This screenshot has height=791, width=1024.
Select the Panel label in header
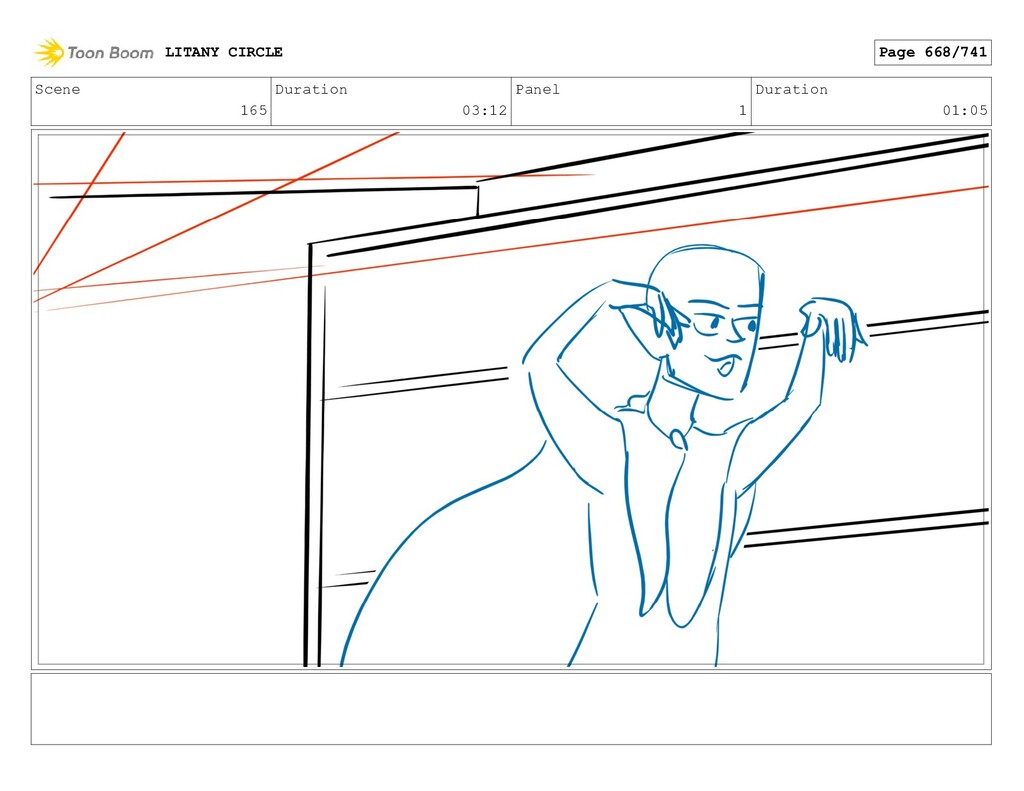(537, 89)
